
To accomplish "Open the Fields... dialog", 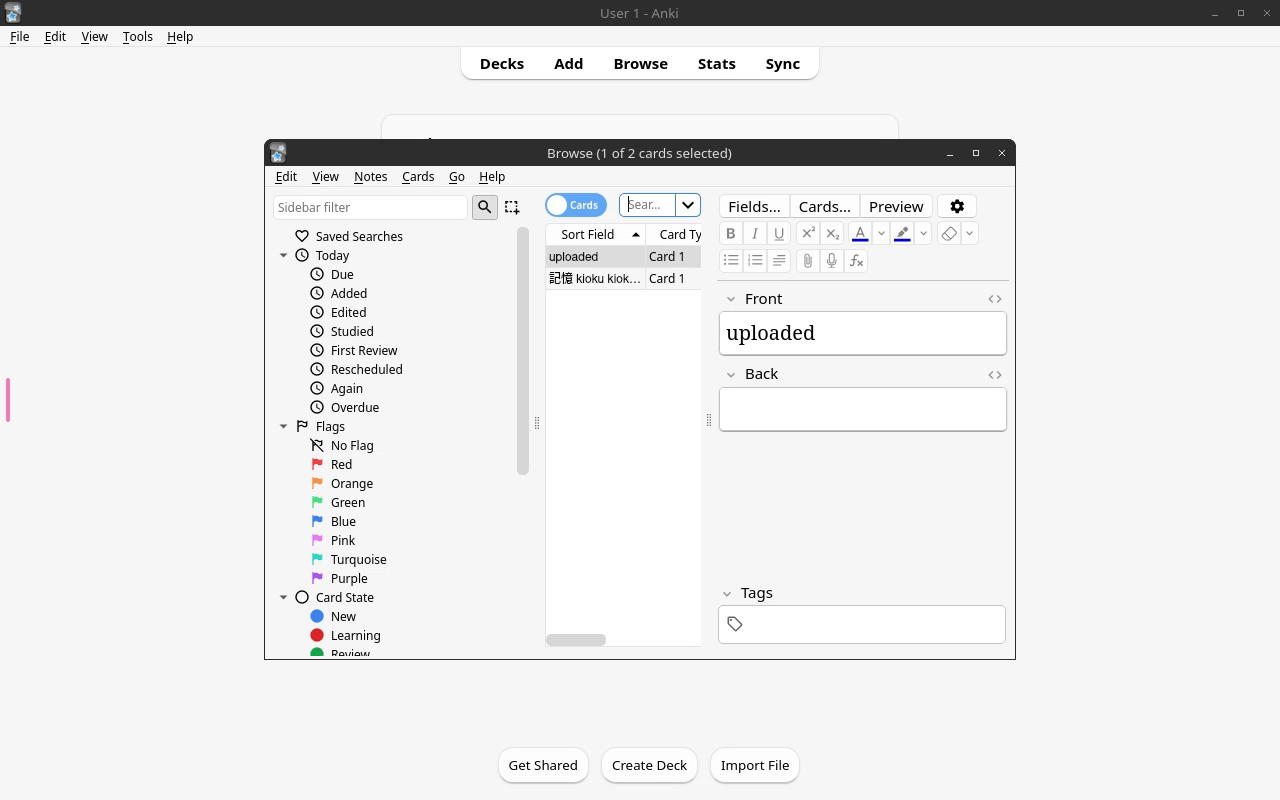I will tap(754, 206).
